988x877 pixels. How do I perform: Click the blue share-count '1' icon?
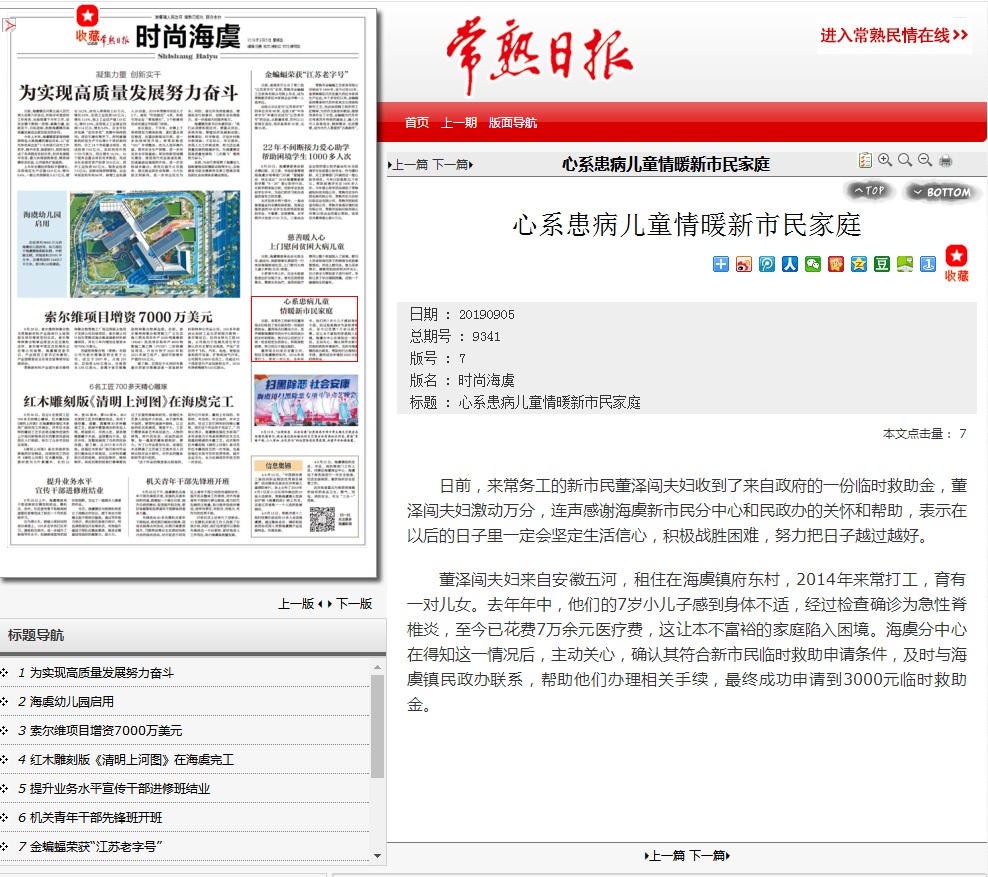point(928,264)
